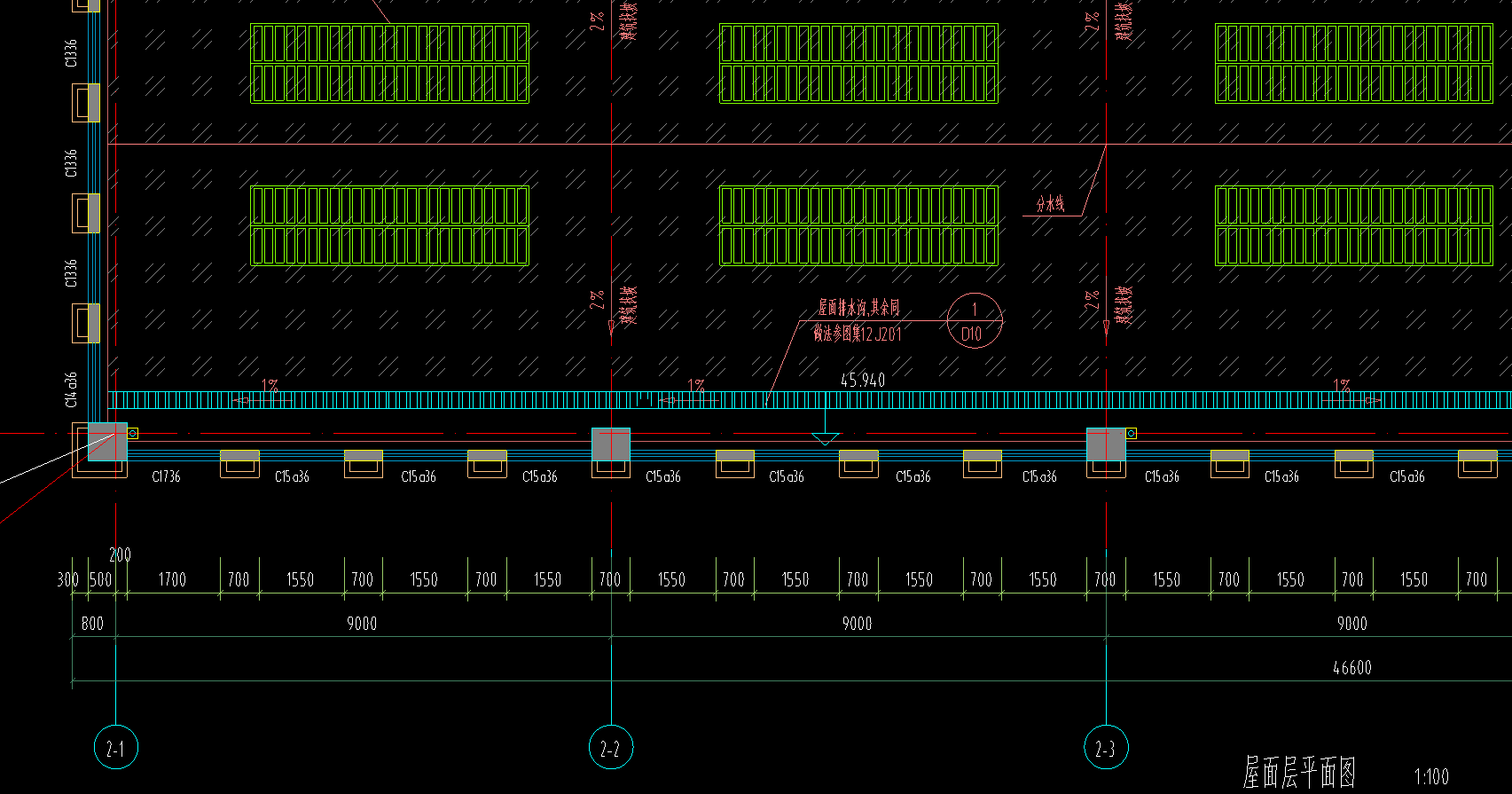Click the 200 dimension value

pyautogui.click(x=120, y=554)
